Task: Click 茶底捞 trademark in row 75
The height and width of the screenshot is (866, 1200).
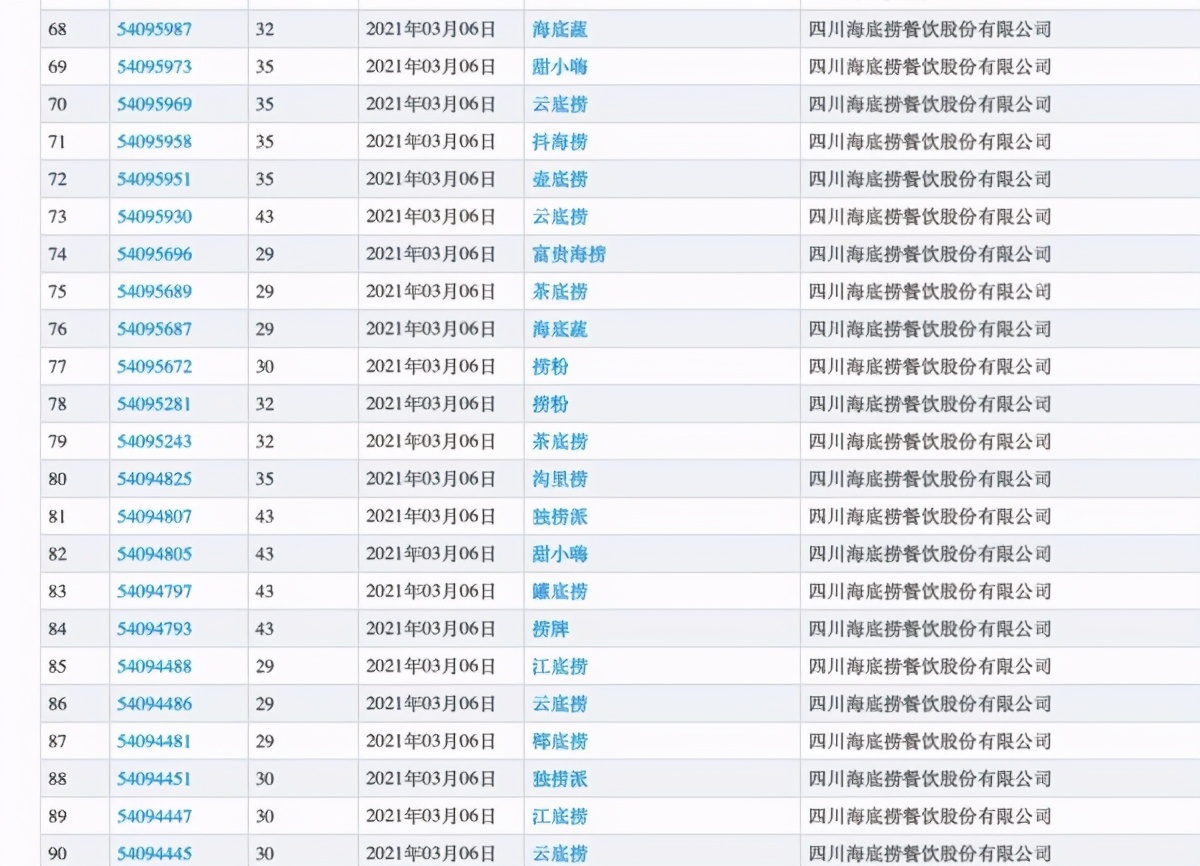Action: coord(560,292)
